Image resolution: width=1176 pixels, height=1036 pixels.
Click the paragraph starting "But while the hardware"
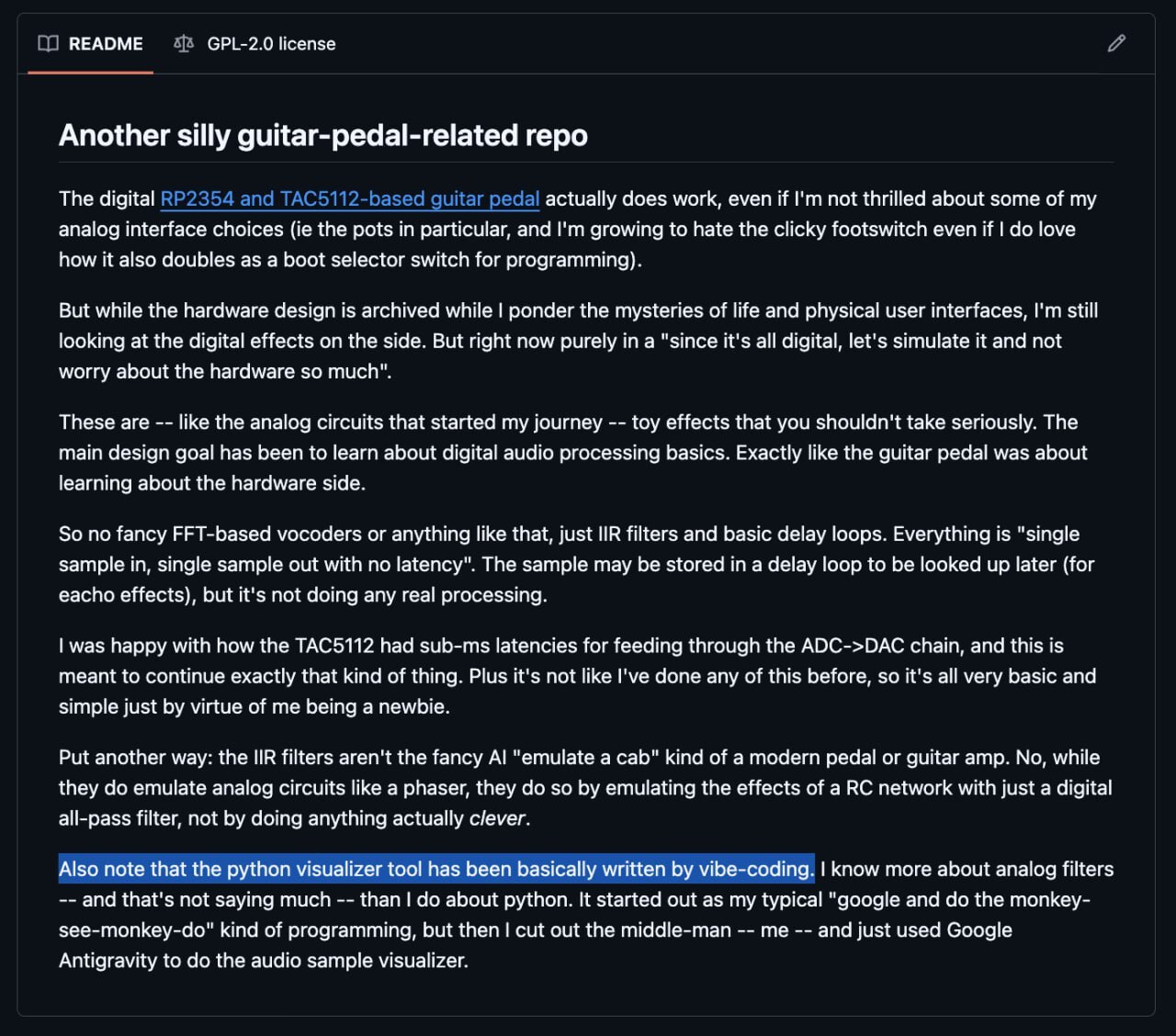point(578,341)
